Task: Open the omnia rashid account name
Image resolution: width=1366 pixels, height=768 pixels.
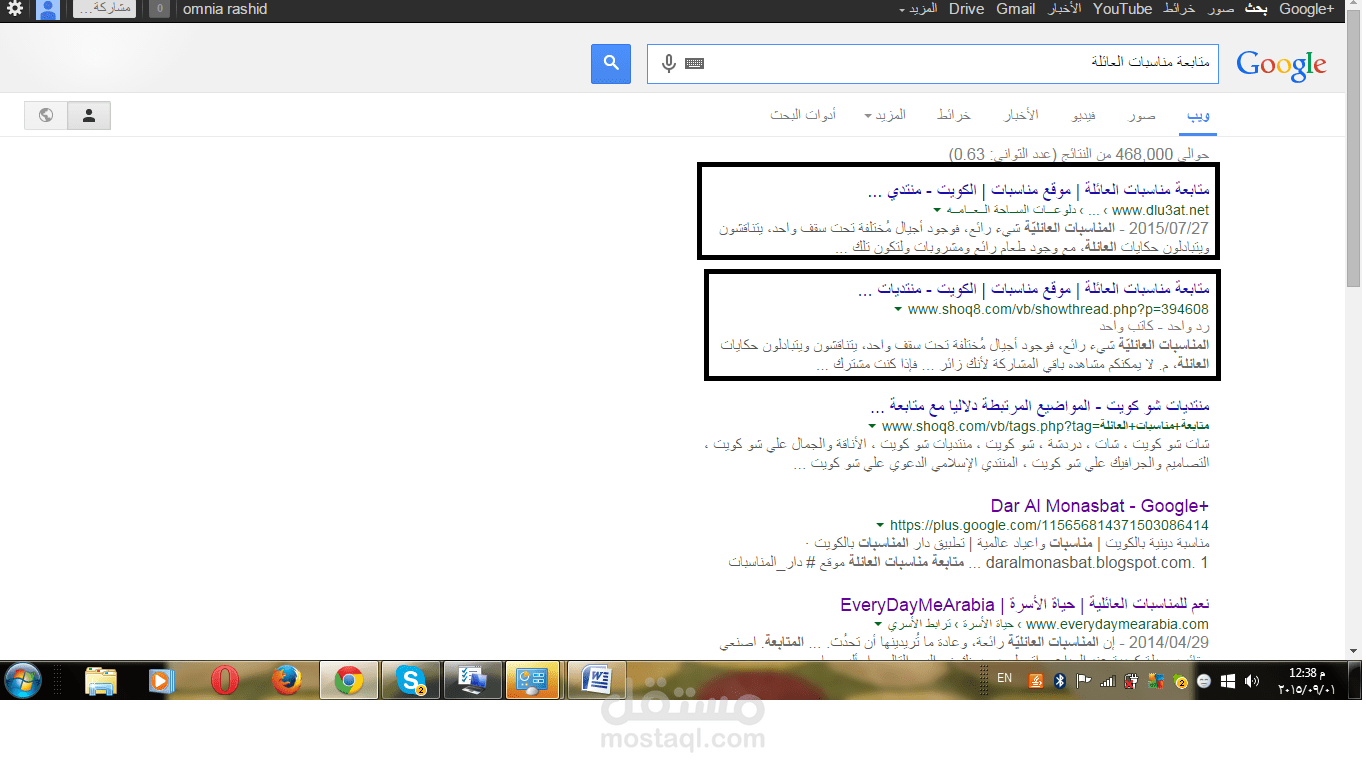Action: click(x=225, y=9)
